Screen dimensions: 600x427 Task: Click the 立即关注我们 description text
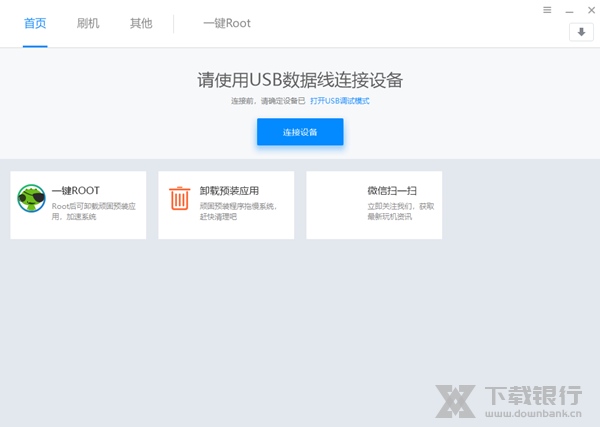[400, 211]
